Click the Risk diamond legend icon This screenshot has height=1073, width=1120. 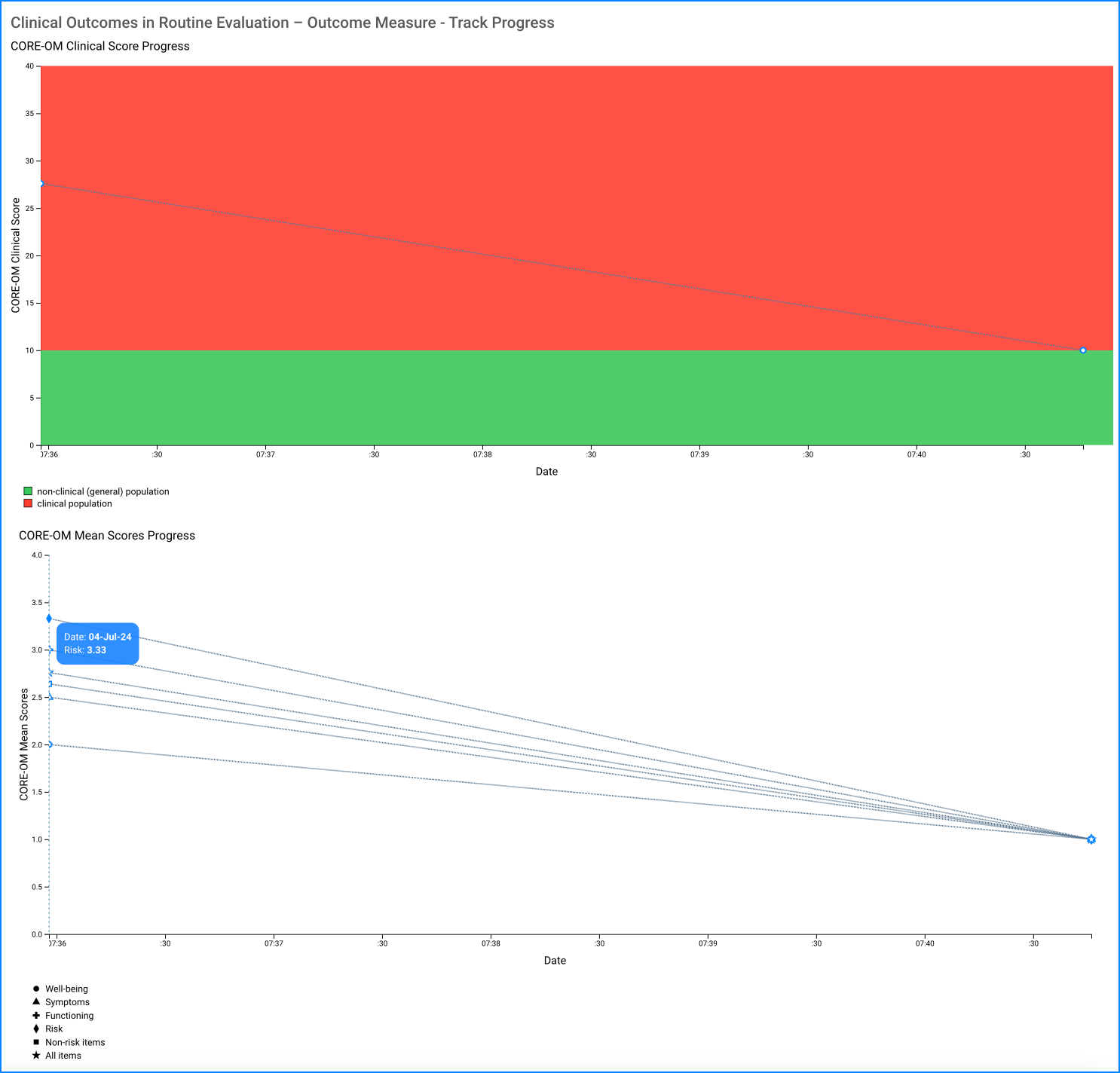point(36,1029)
